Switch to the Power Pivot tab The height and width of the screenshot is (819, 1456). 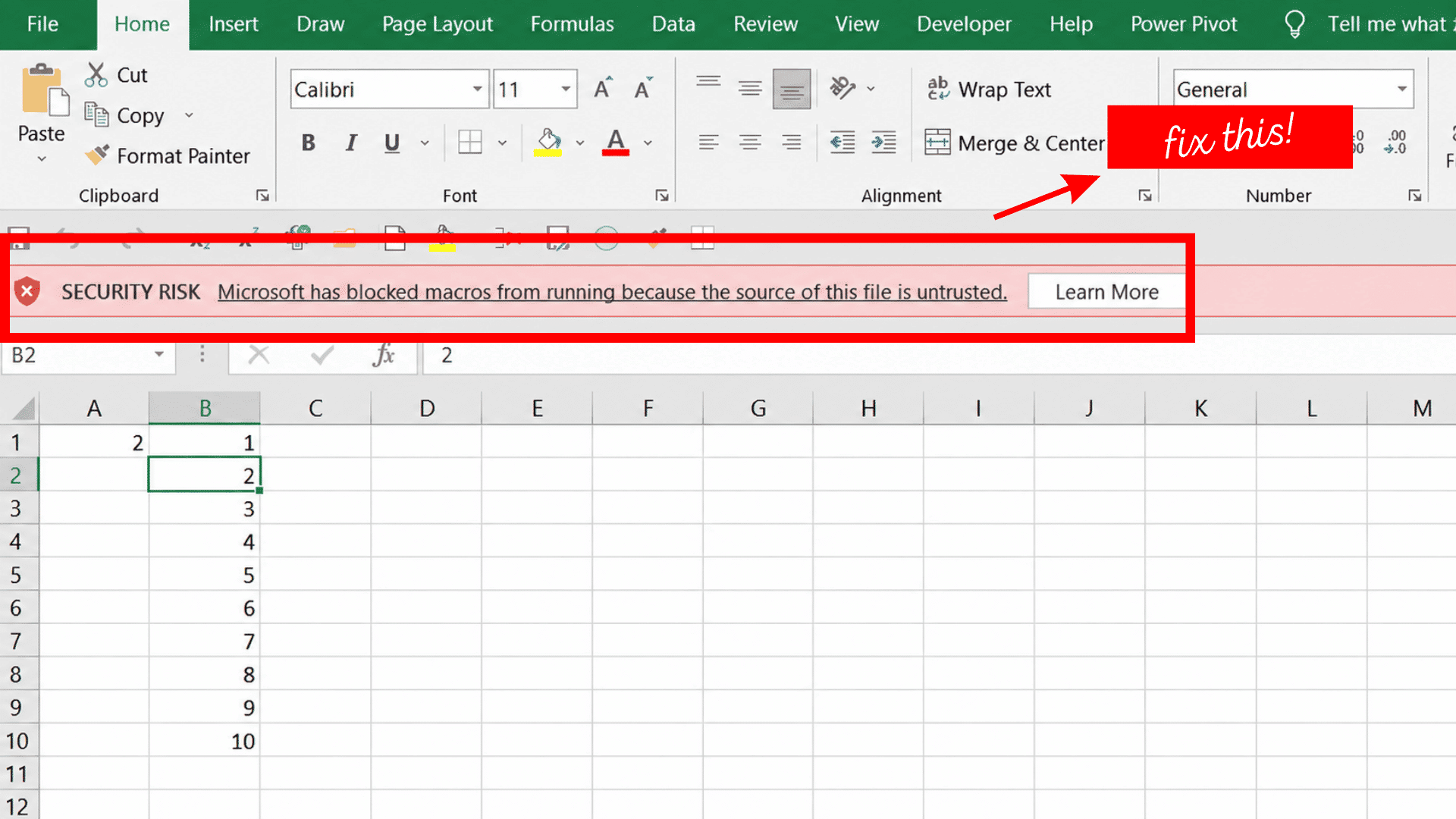1184,24
